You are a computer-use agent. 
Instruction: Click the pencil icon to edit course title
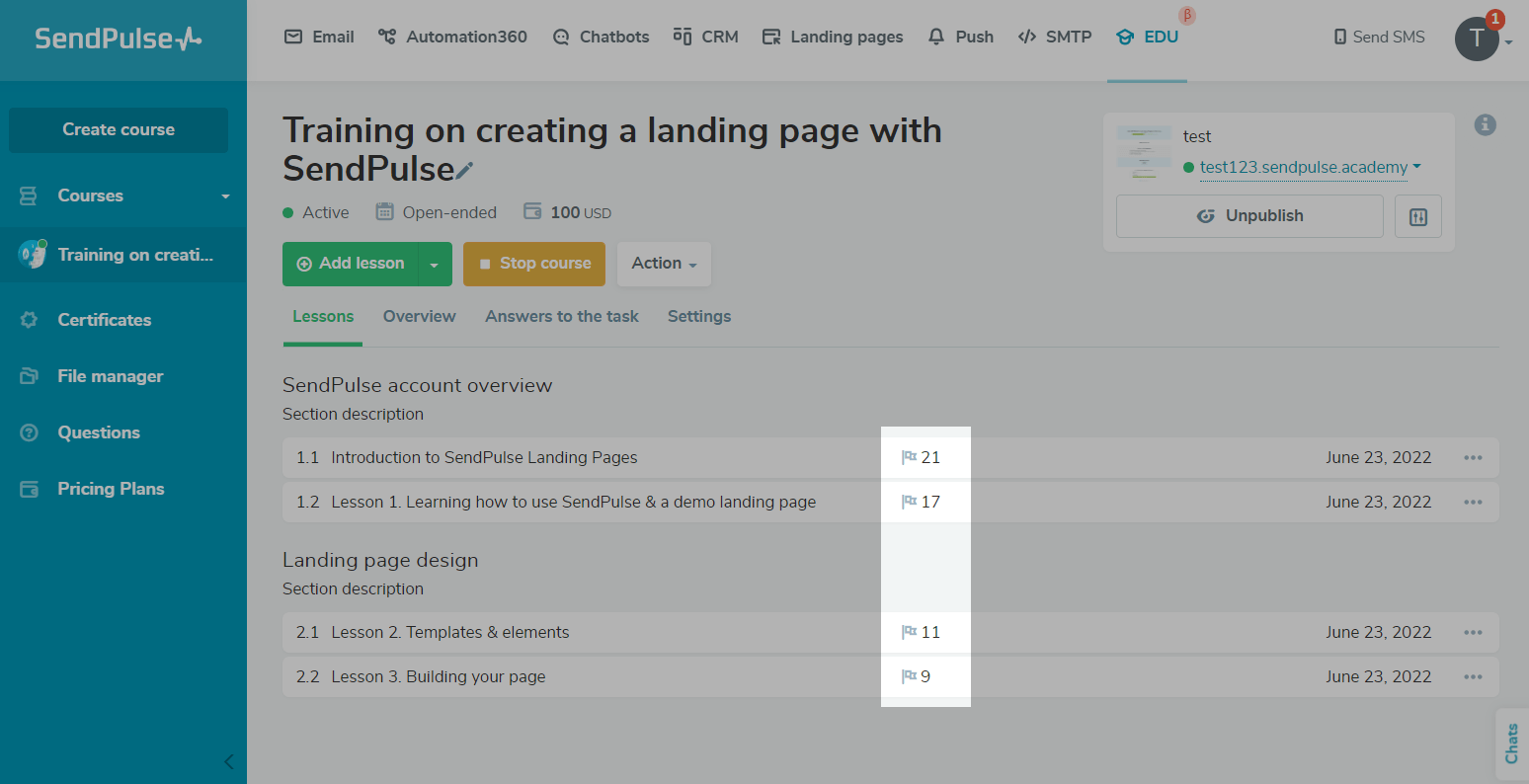point(464,171)
